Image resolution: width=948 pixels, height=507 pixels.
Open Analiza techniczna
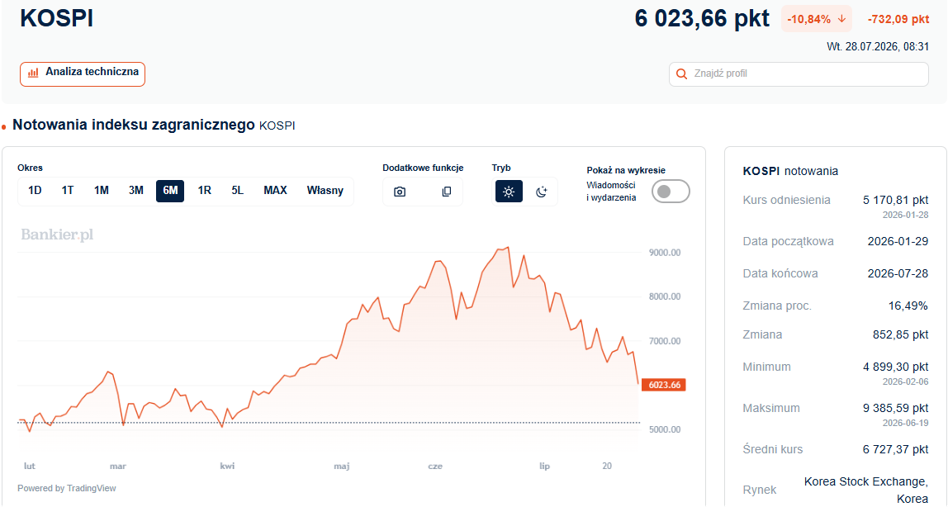(x=82, y=74)
